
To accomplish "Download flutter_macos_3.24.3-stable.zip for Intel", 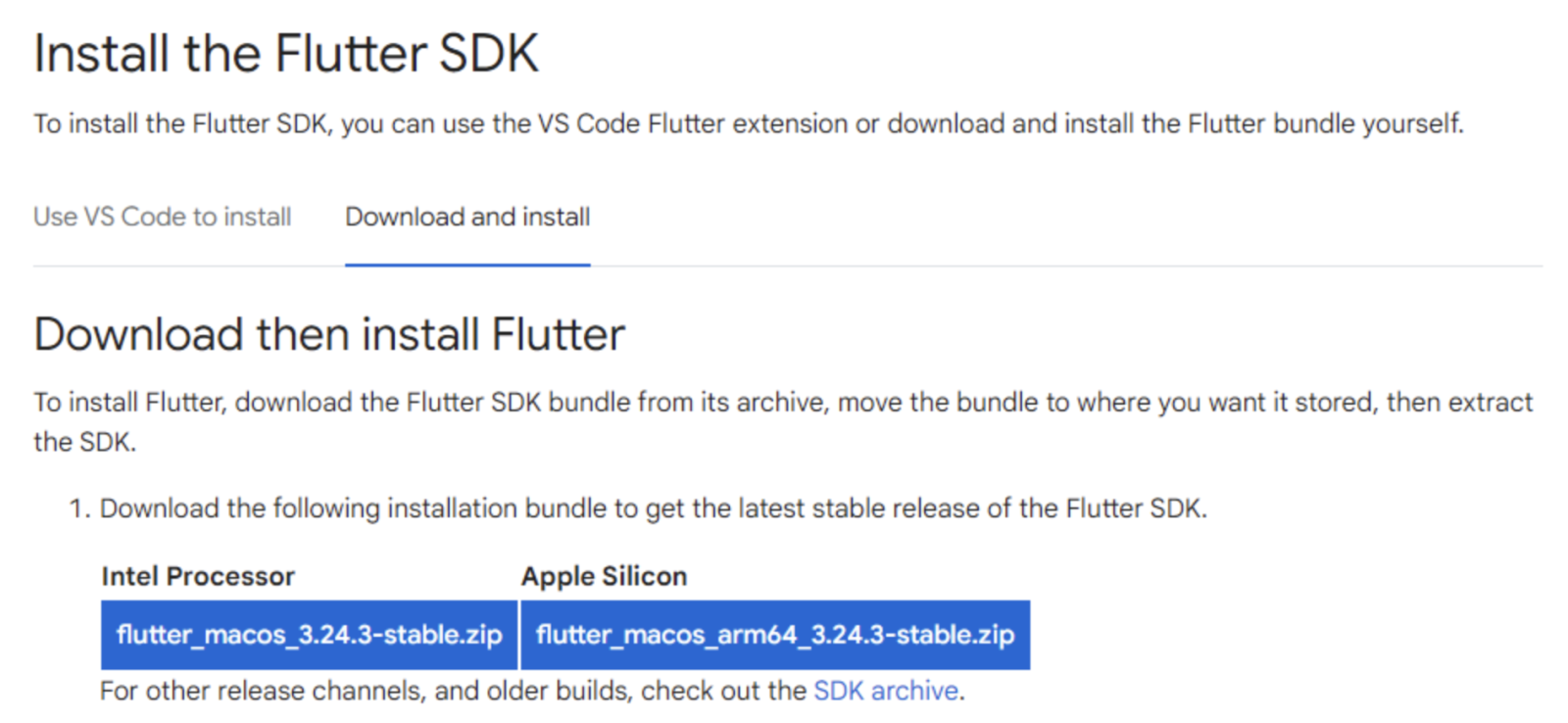I will 309,635.
